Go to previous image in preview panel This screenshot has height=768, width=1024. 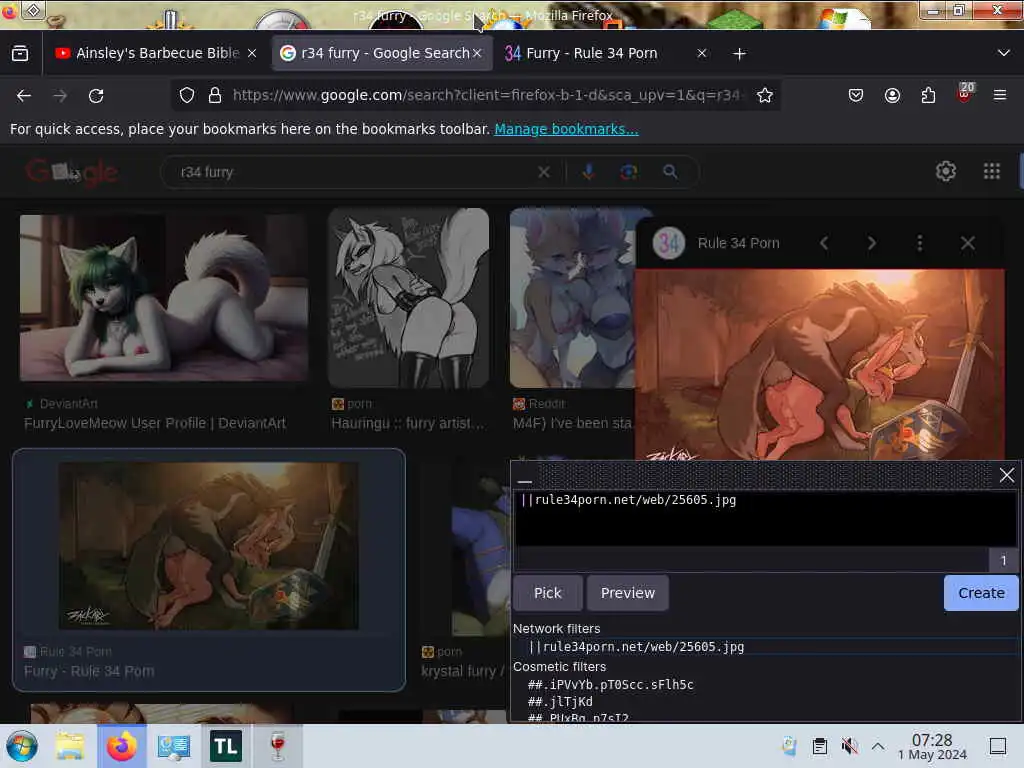click(x=824, y=244)
